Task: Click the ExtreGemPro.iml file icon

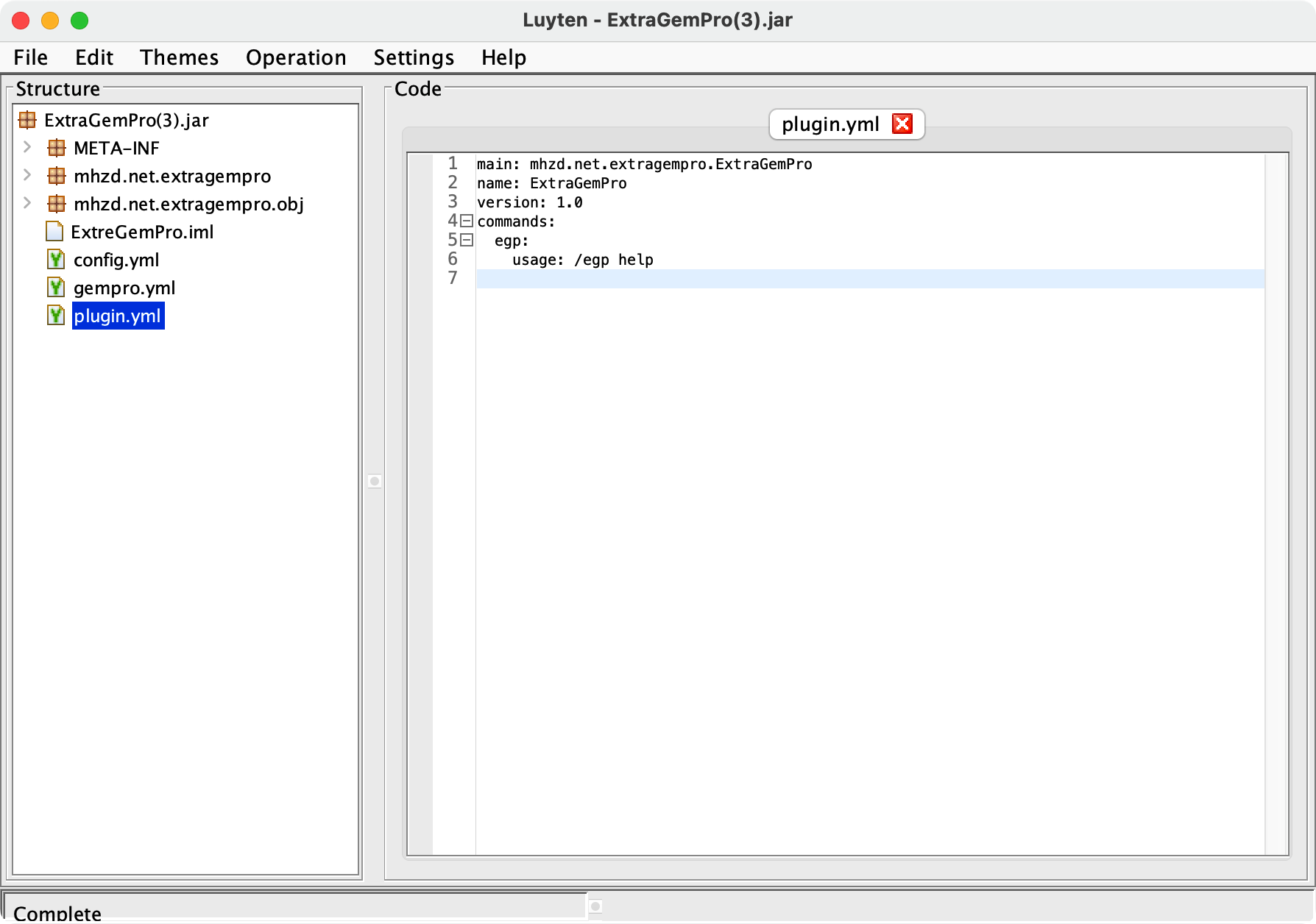Action: click(x=54, y=232)
